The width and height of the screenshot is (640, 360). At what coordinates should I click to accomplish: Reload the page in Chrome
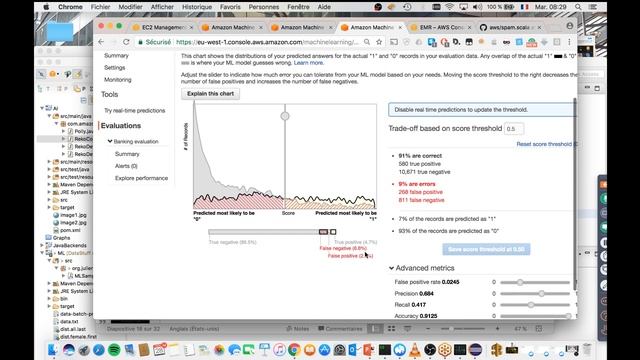126,42
